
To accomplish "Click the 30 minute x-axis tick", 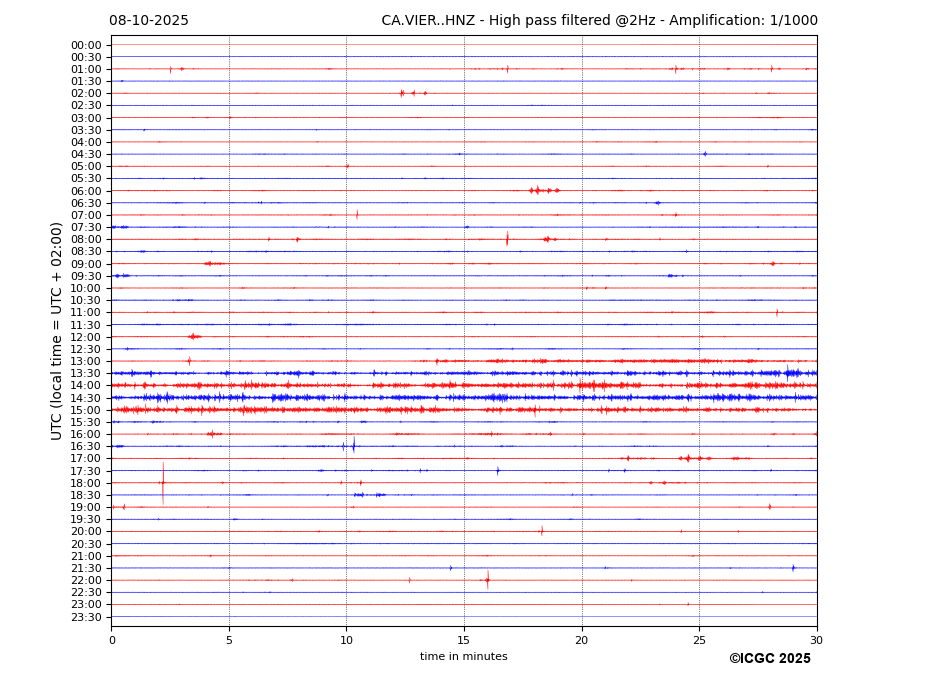I will [x=817, y=640].
